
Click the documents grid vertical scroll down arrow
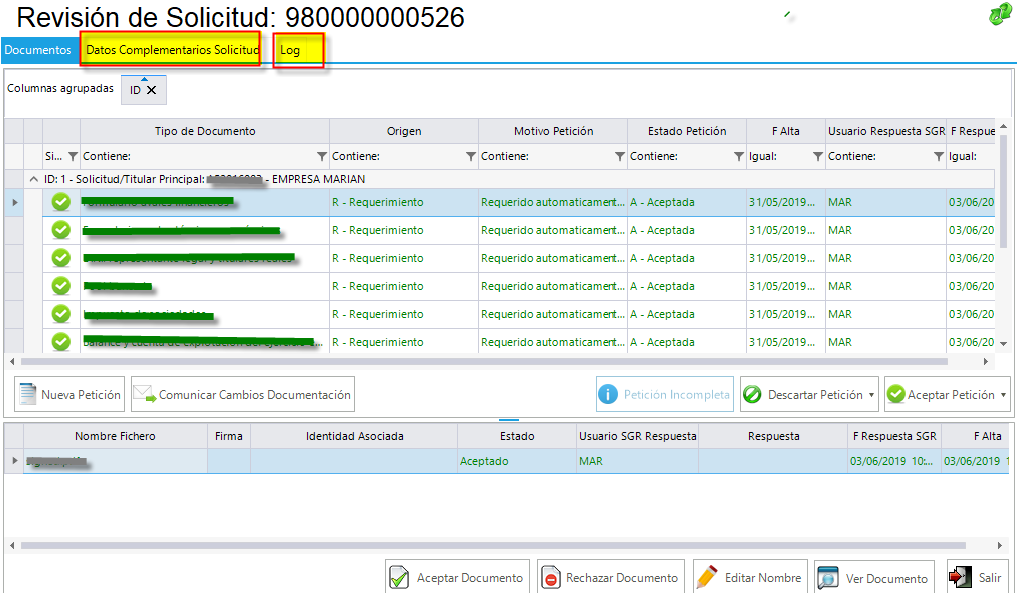coord(1003,343)
